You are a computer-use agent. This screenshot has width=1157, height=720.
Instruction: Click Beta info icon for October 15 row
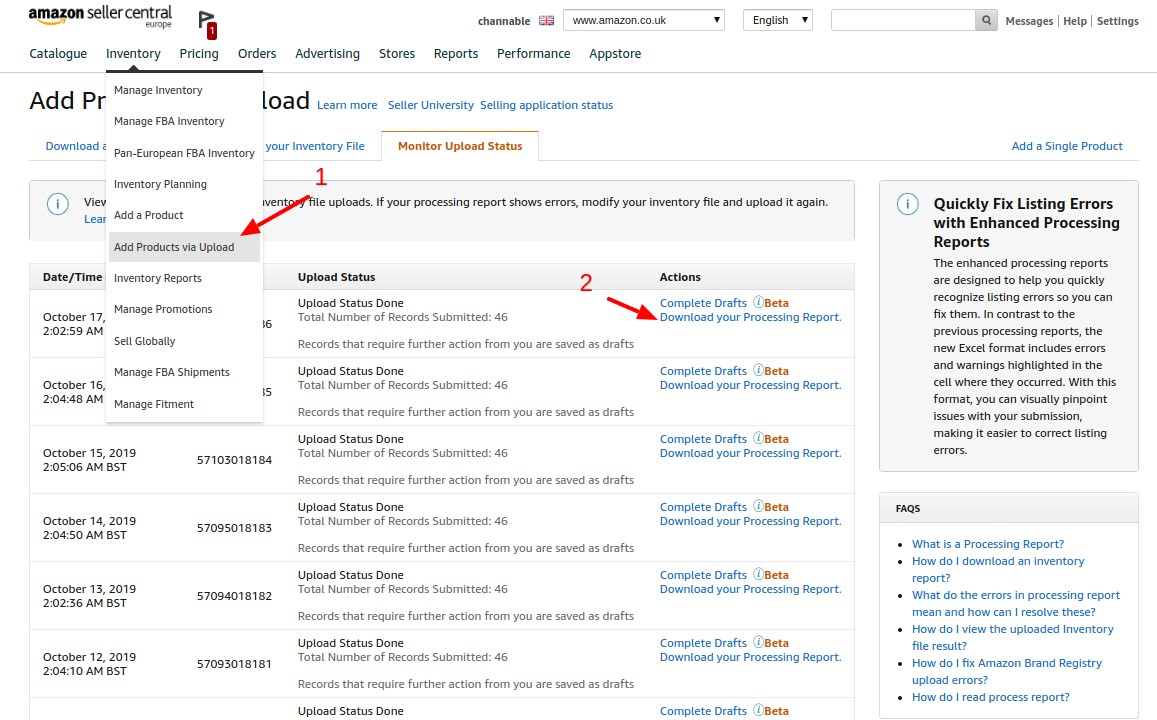click(x=758, y=438)
